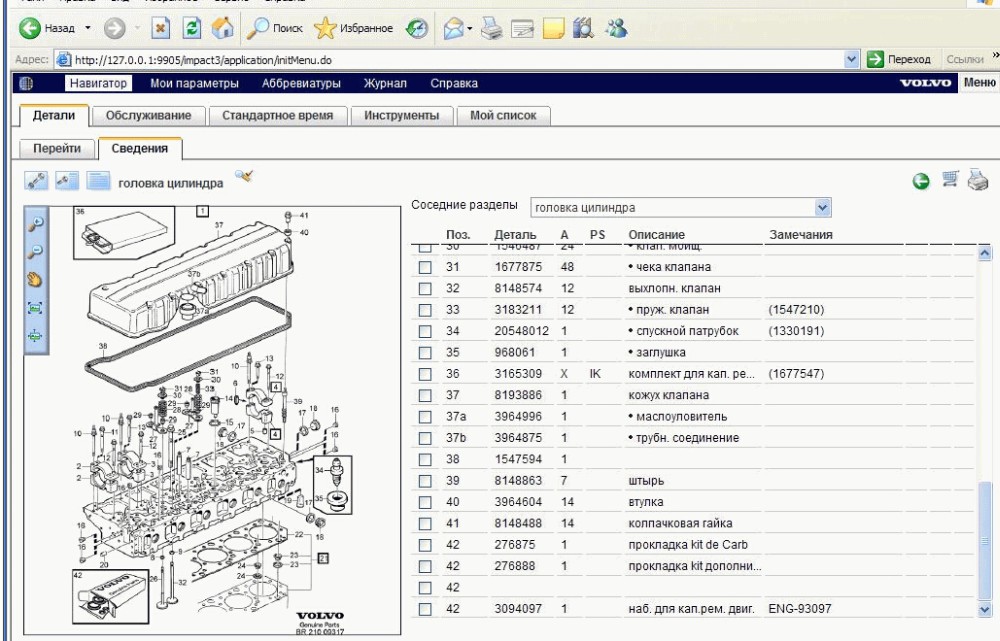Viewport: 1000px width, 641px height.
Task: Click the Research book toolbar icon
Action: [583, 28]
